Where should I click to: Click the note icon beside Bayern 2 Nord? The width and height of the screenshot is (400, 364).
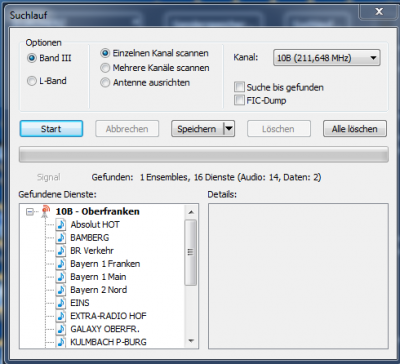click(x=61, y=290)
